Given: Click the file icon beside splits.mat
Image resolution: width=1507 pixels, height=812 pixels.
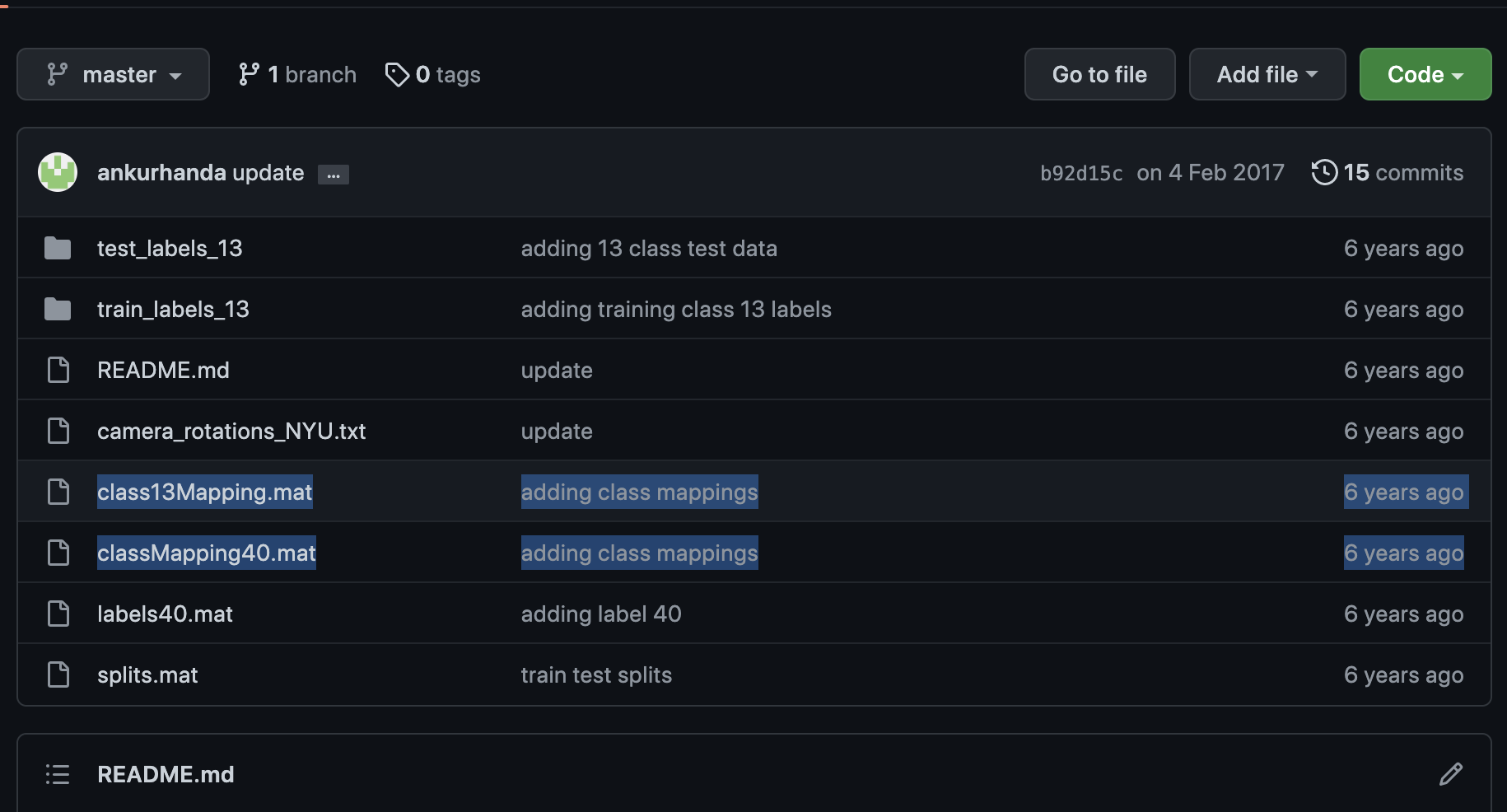Looking at the screenshot, I should [58, 674].
